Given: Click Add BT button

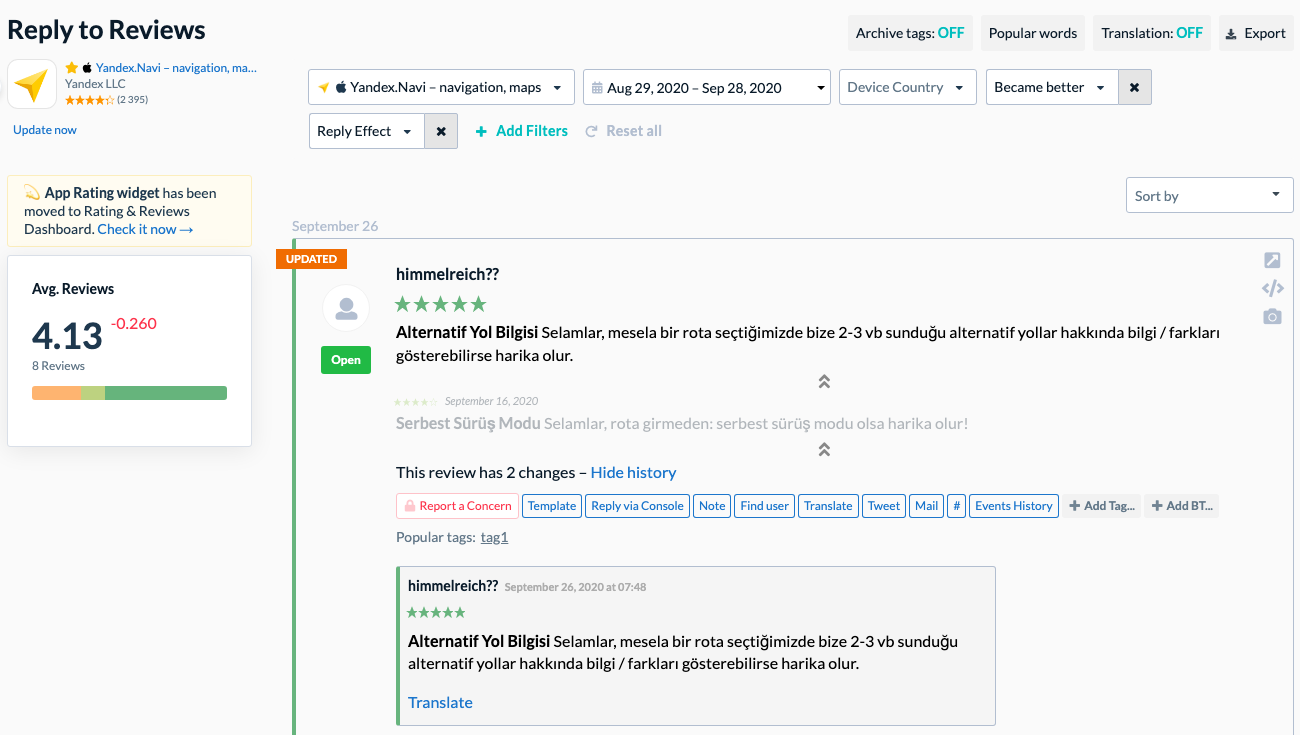Looking at the screenshot, I should pos(1182,506).
